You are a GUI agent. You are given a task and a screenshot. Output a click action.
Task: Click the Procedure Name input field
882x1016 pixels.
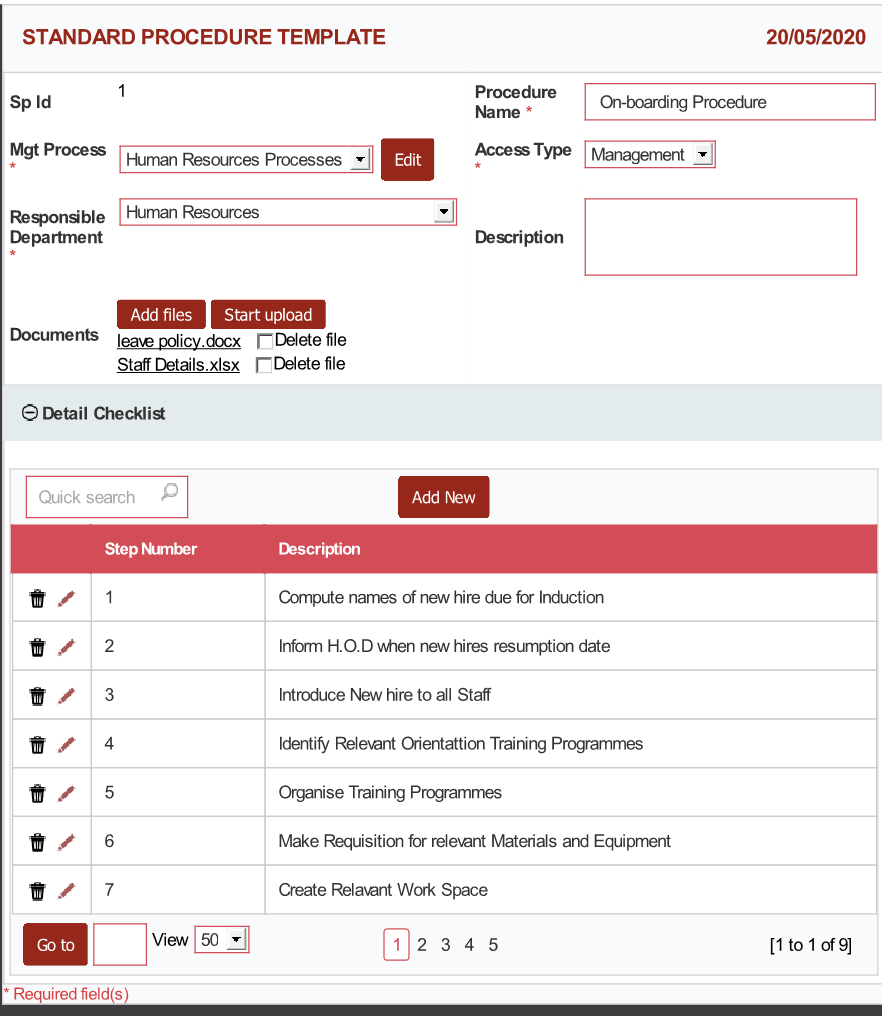click(x=729, y=102)
